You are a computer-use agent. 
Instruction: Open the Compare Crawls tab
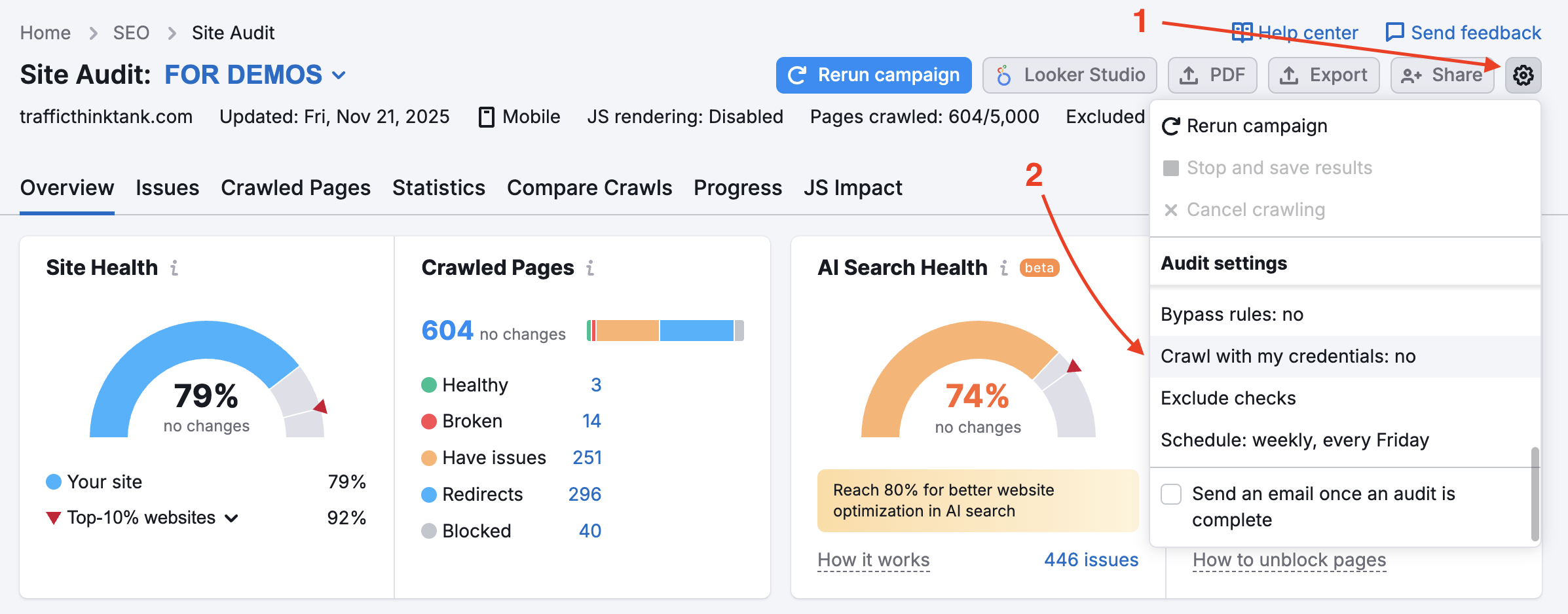point(589,188)
